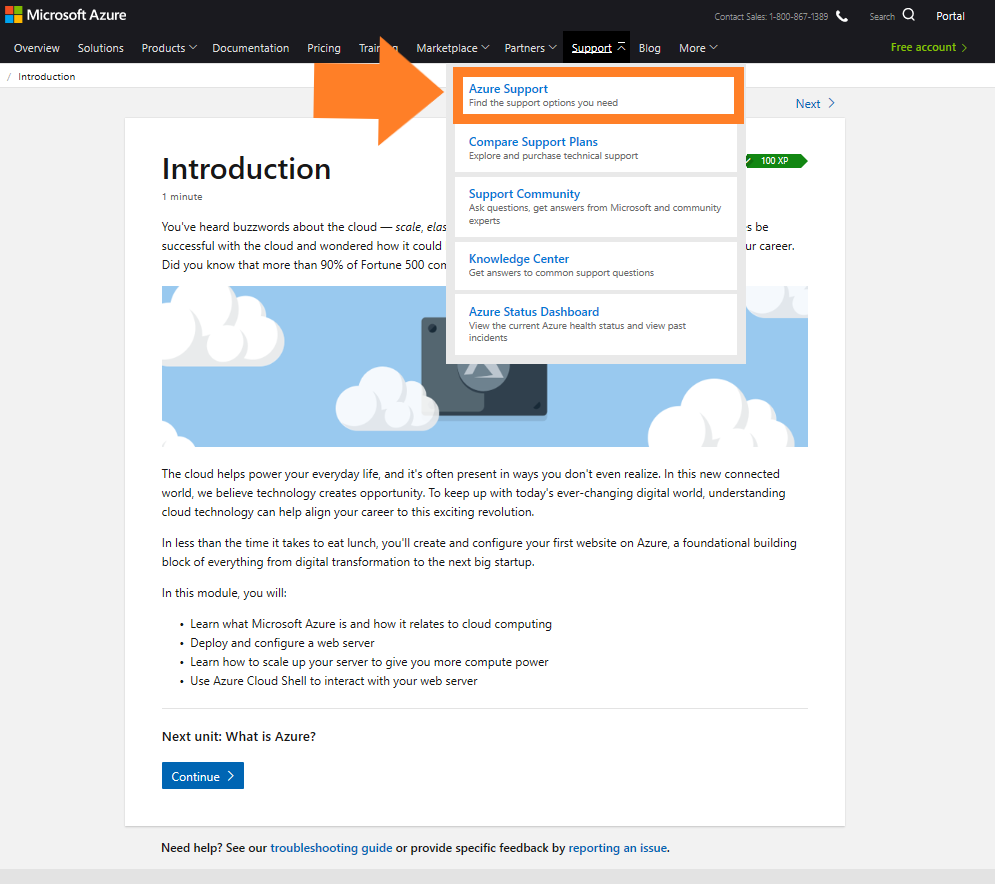Screen dimensions: 995x884
Task: Click the Microsoft Azure logo
Action: coord(66,15)
